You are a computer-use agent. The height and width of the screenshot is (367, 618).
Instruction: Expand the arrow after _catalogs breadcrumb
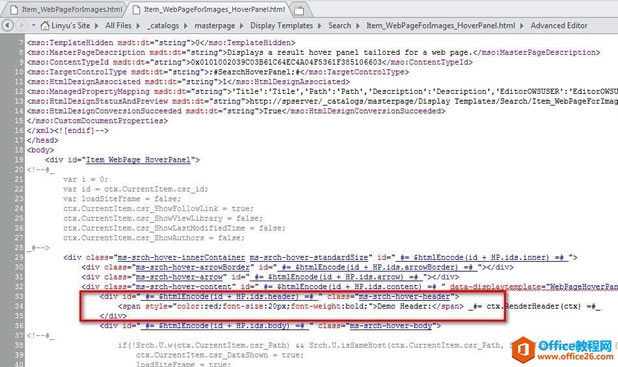pyautogui.click(x=186, y=26)
